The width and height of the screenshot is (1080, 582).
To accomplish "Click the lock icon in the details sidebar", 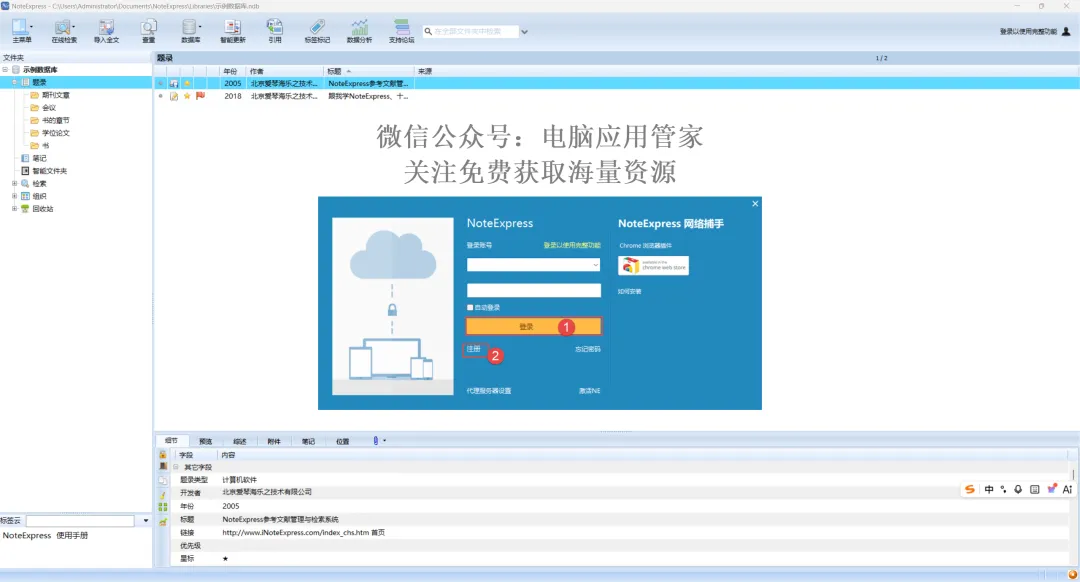I will coord(163,455).
